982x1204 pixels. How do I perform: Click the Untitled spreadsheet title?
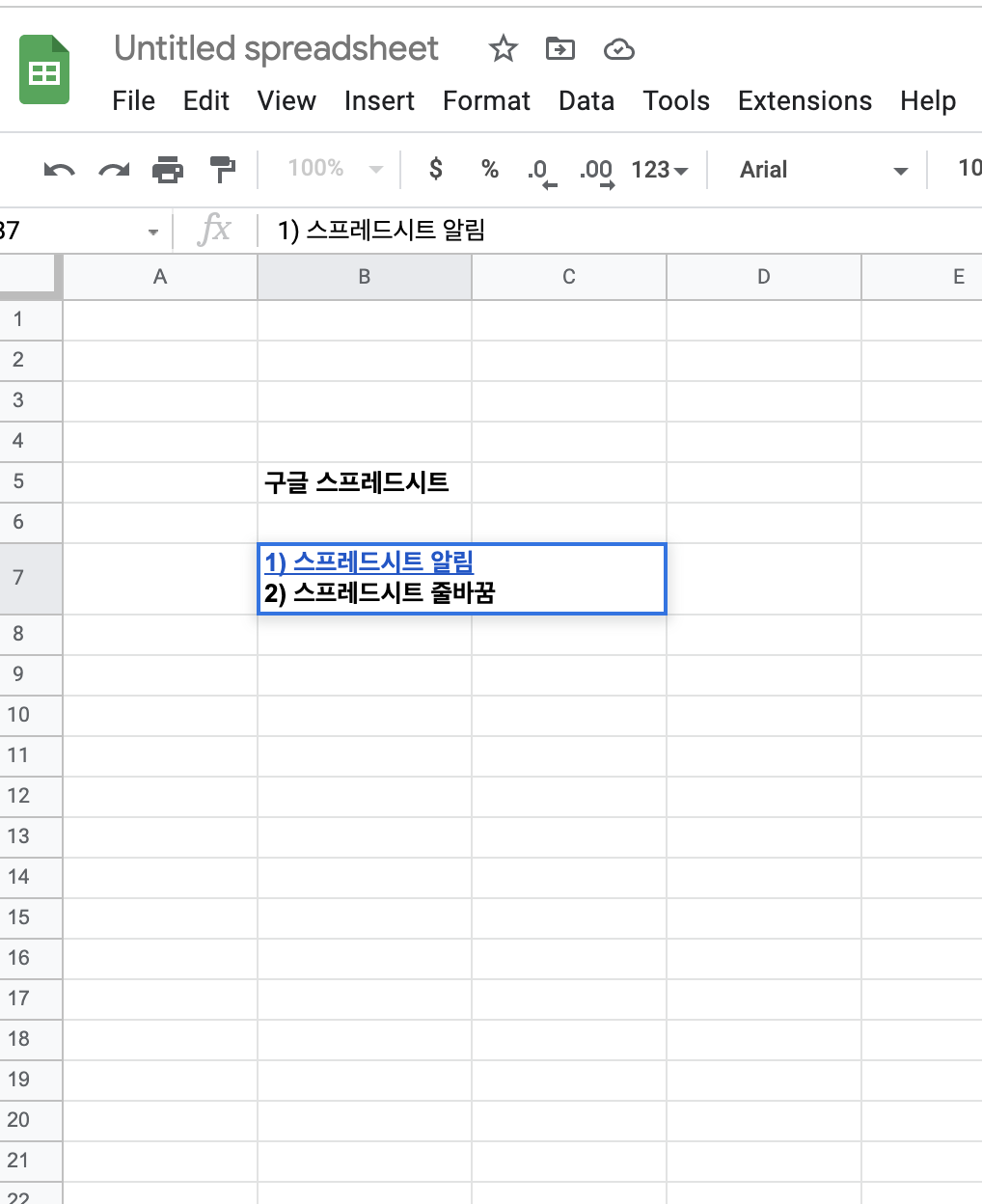coord(276,48)
